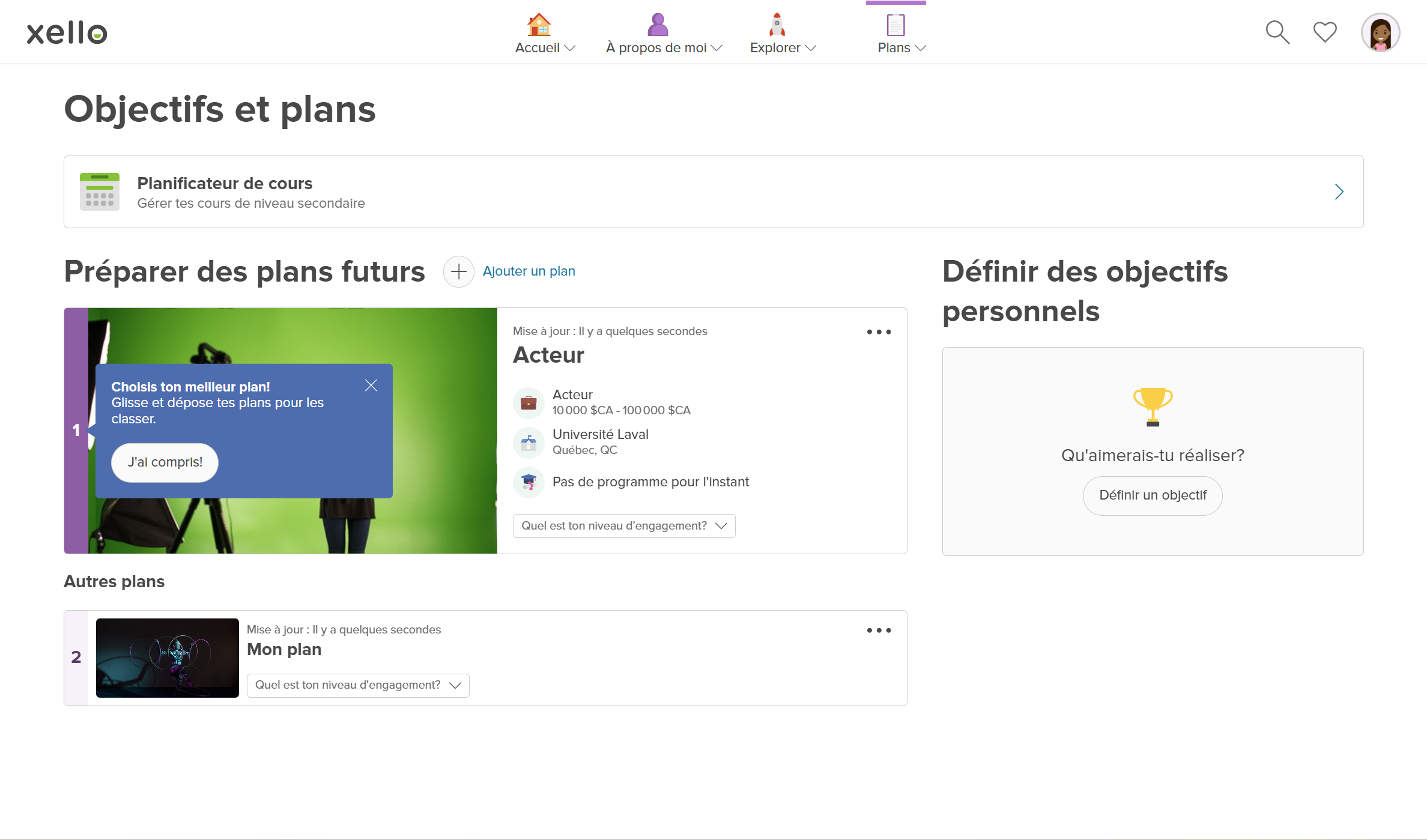Expand the three-dot menu on Acteur plan
This screenshot has width=1427, height=840.
(879, 331)
